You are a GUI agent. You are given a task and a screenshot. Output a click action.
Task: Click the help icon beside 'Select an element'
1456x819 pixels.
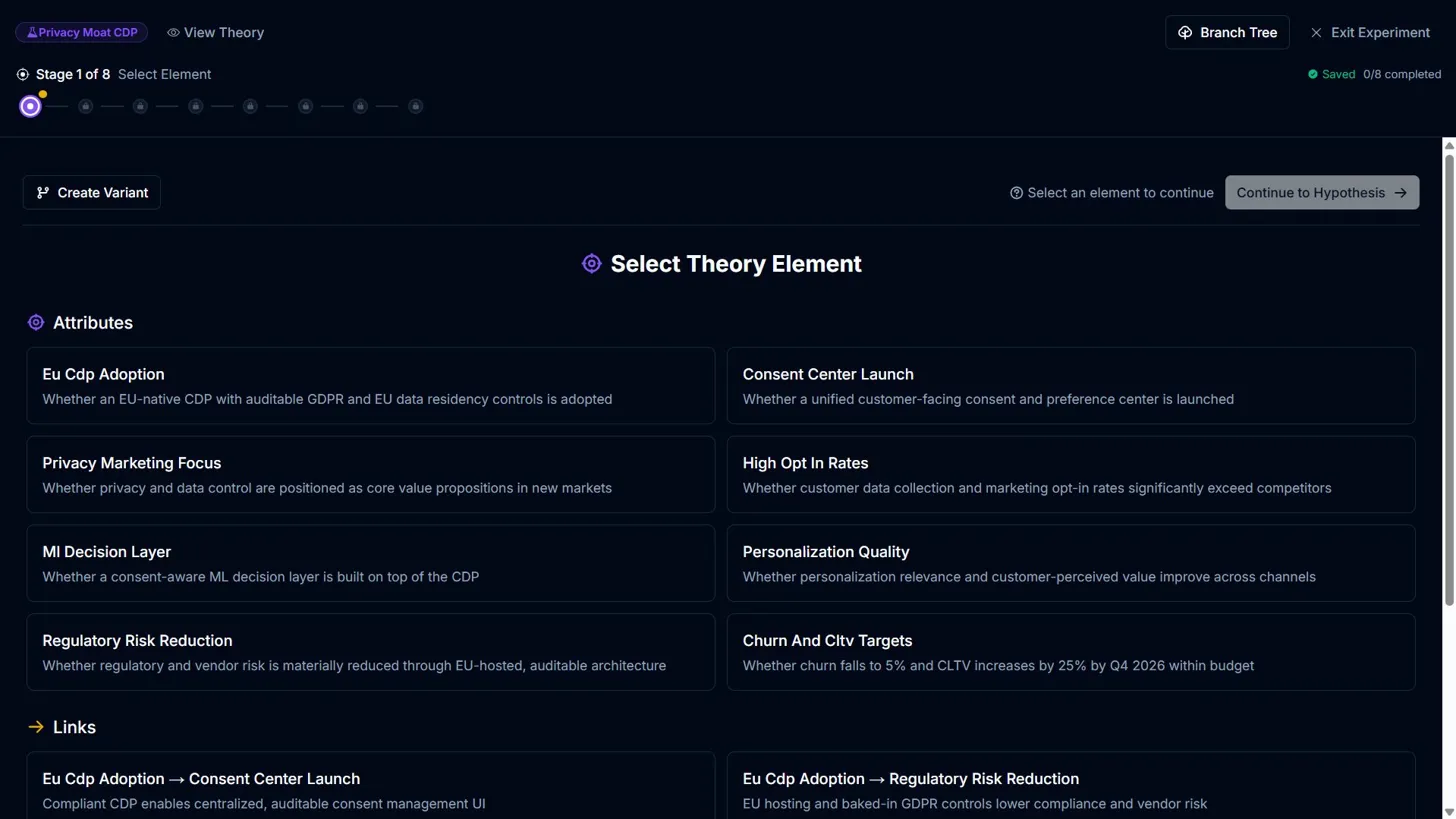click(1017, 193)
